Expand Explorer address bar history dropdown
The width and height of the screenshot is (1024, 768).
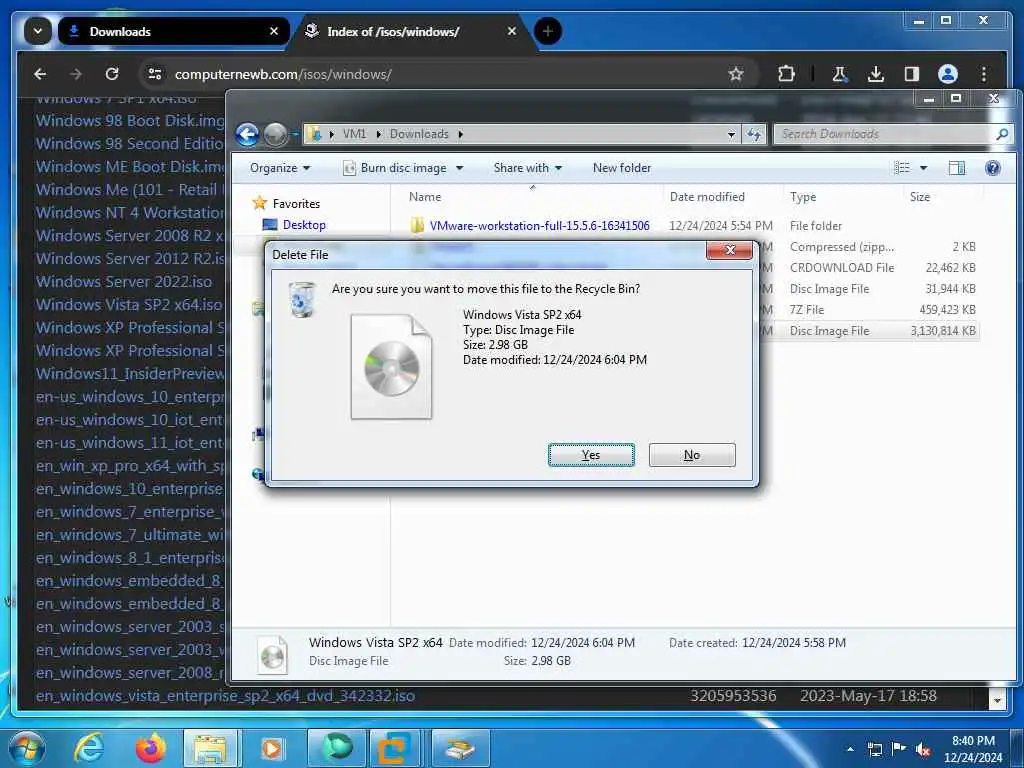click(731, 135)
